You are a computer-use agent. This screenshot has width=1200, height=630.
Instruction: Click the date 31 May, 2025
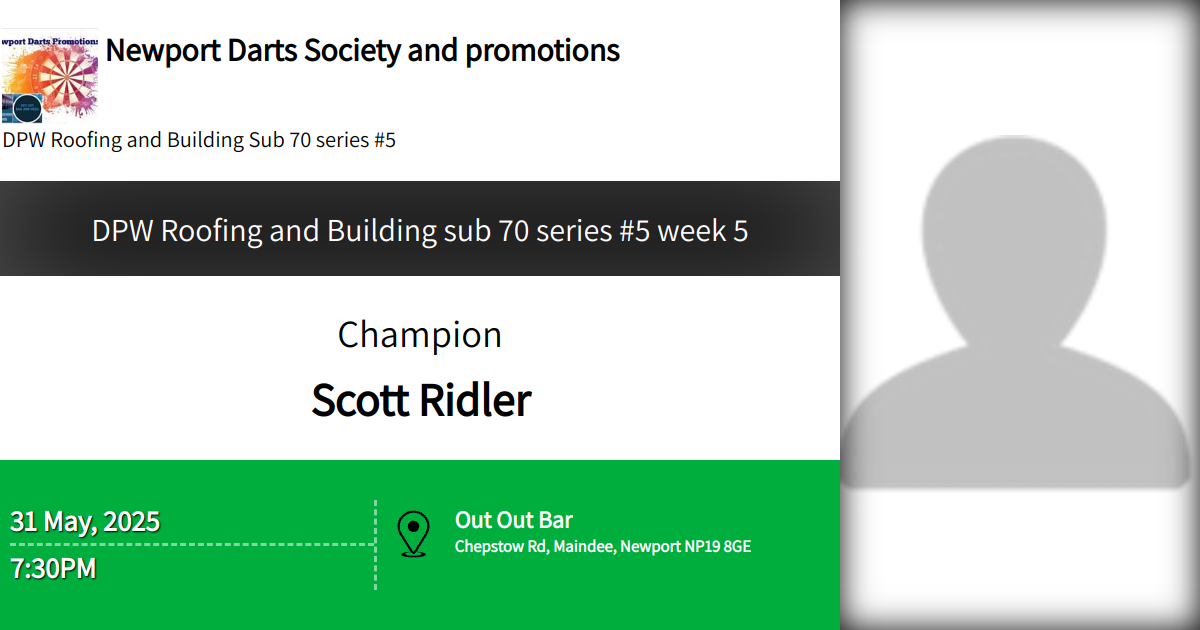click(x=85, y=522)
